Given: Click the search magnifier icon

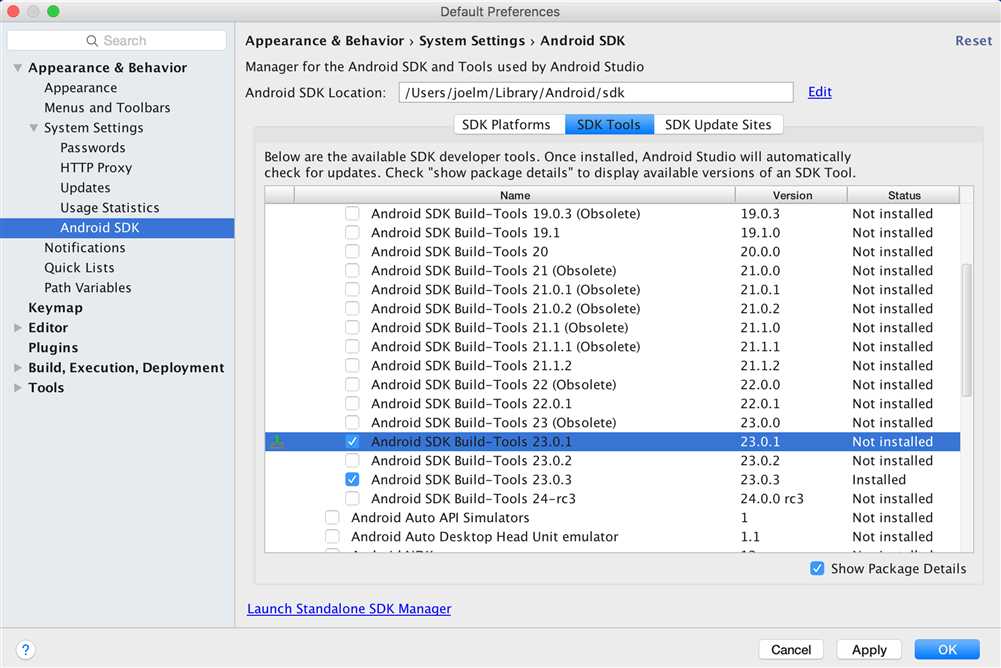Looking at the screenshot, I should [92, 41].
